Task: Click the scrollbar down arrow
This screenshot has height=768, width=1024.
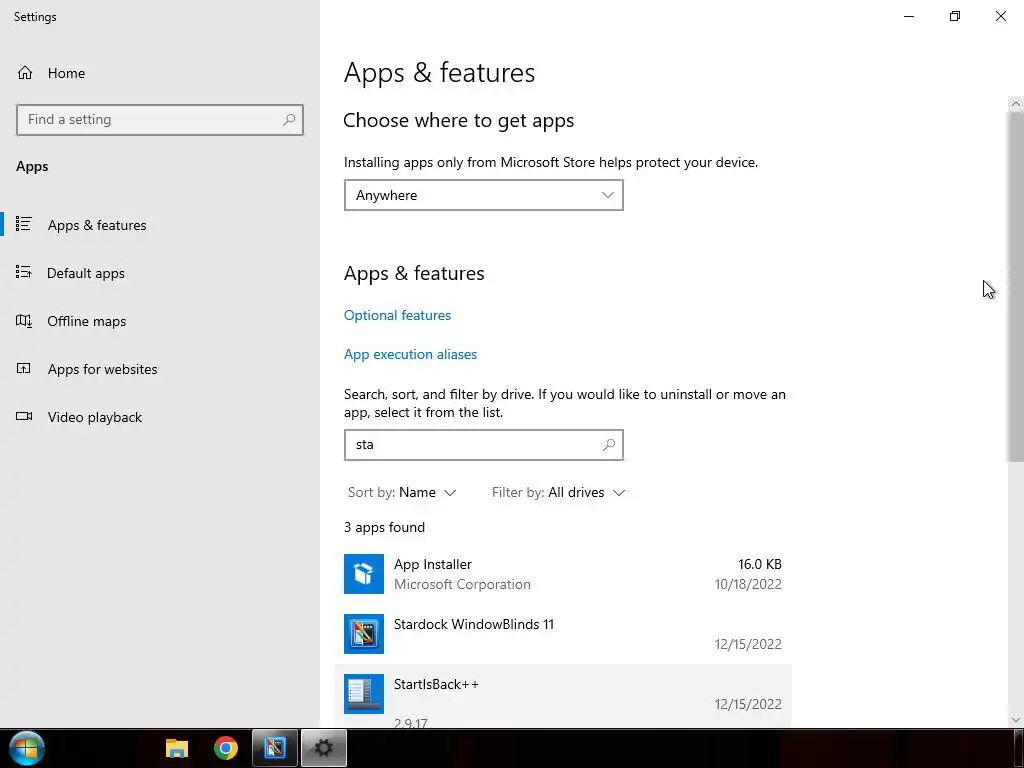Action: click(x=1016, y=720)
